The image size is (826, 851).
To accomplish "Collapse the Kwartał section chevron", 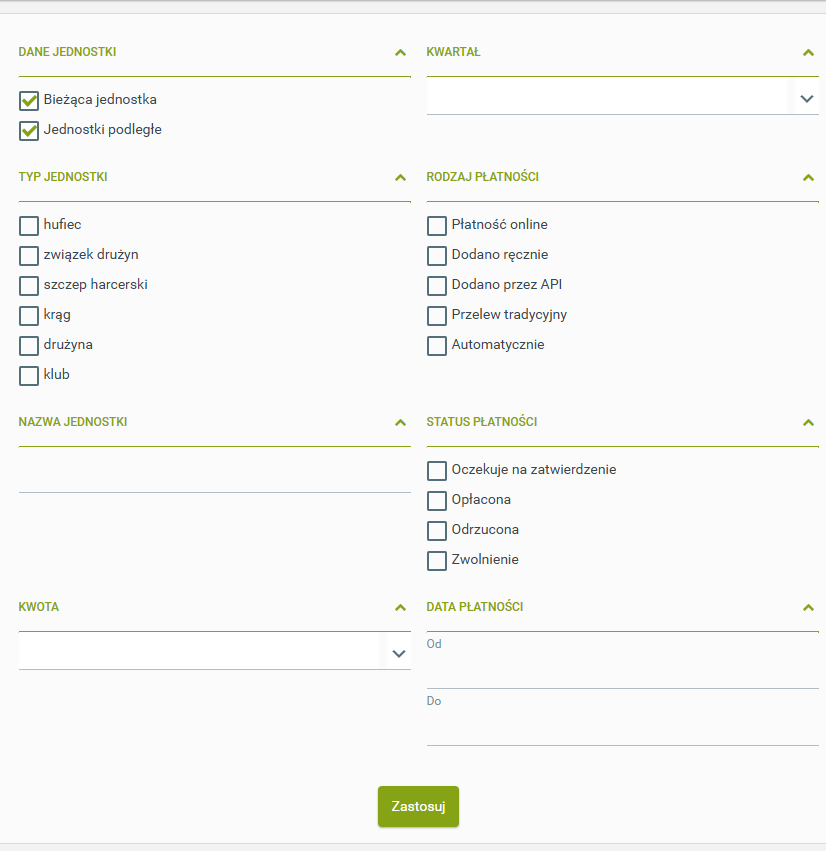I will pyautogui.click(x=808, y=53).
